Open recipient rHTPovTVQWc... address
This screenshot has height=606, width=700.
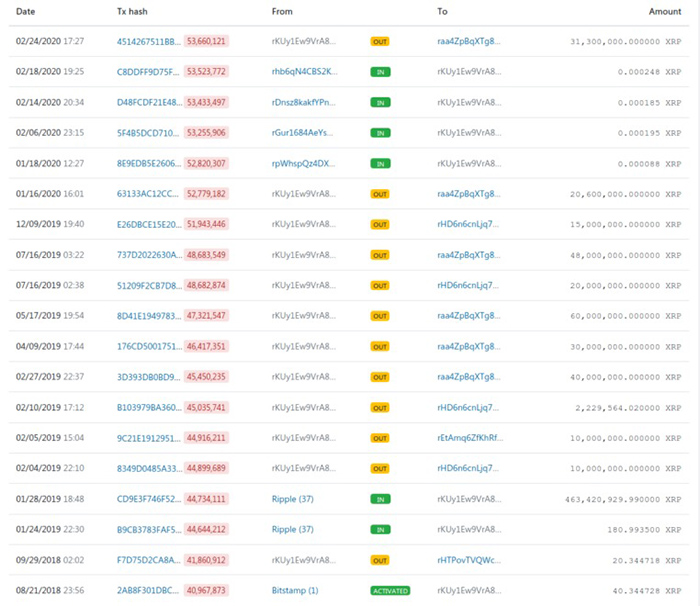pyautogui.click(x=469, y=560)
